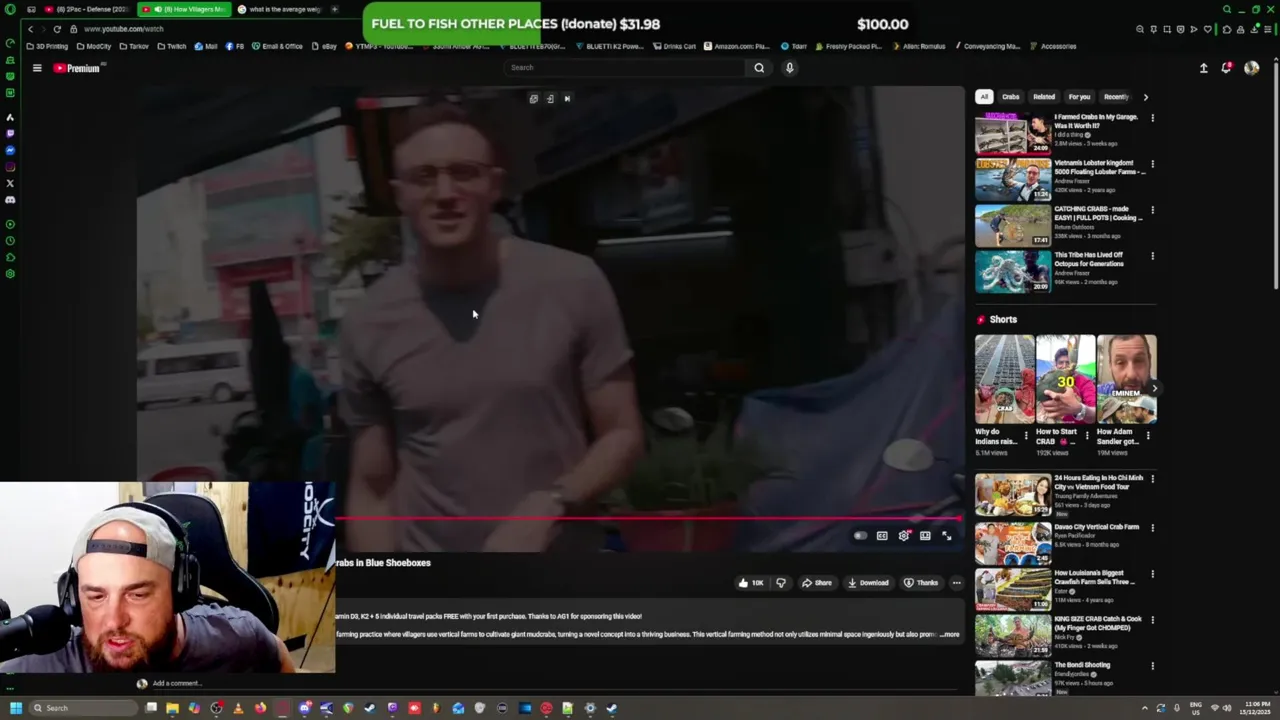Image resolution: width=1280 pixels, height=720 pixels.
Task: Open options for CATCHING CRABS video
Action: (1152, 210)
